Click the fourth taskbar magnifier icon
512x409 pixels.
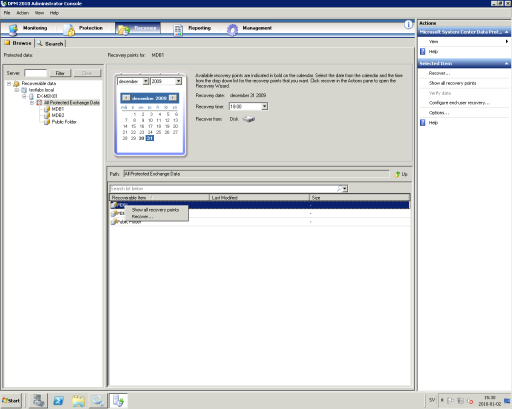pyautogui.click(x=98, y=401)
